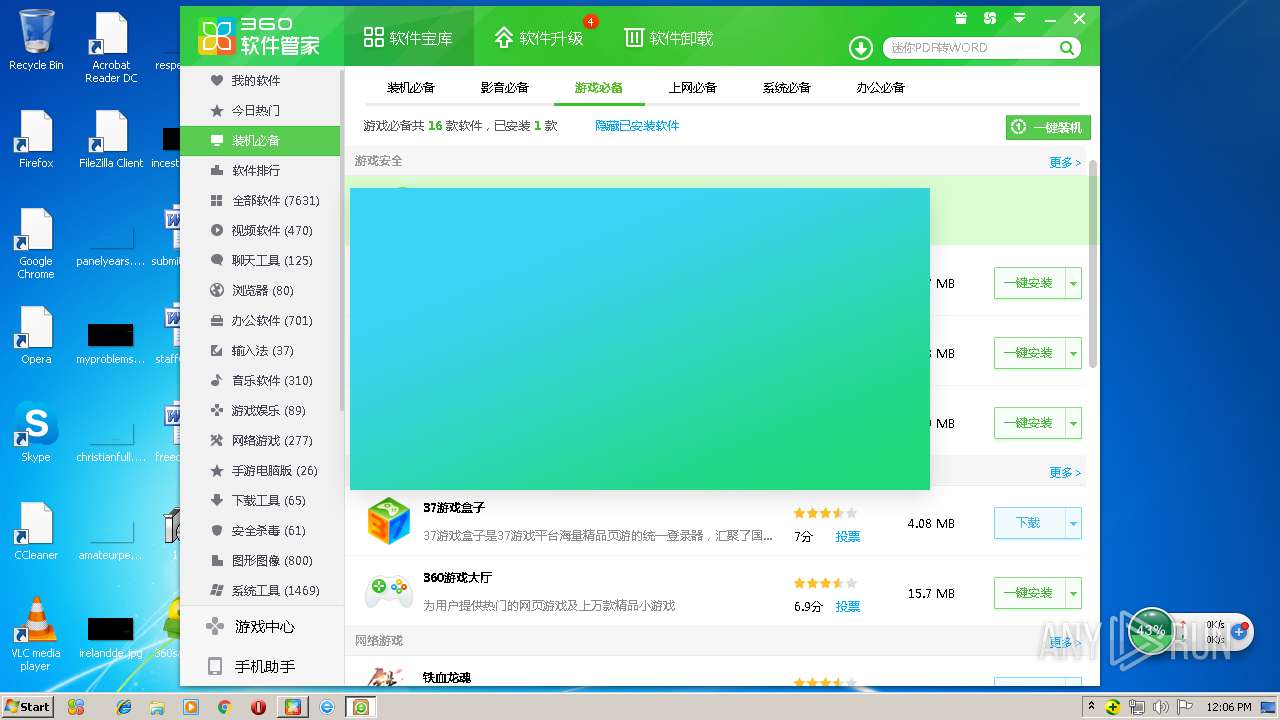Select 浏览器 (80) category
The image size is (1280, 720).
[260, 290]
